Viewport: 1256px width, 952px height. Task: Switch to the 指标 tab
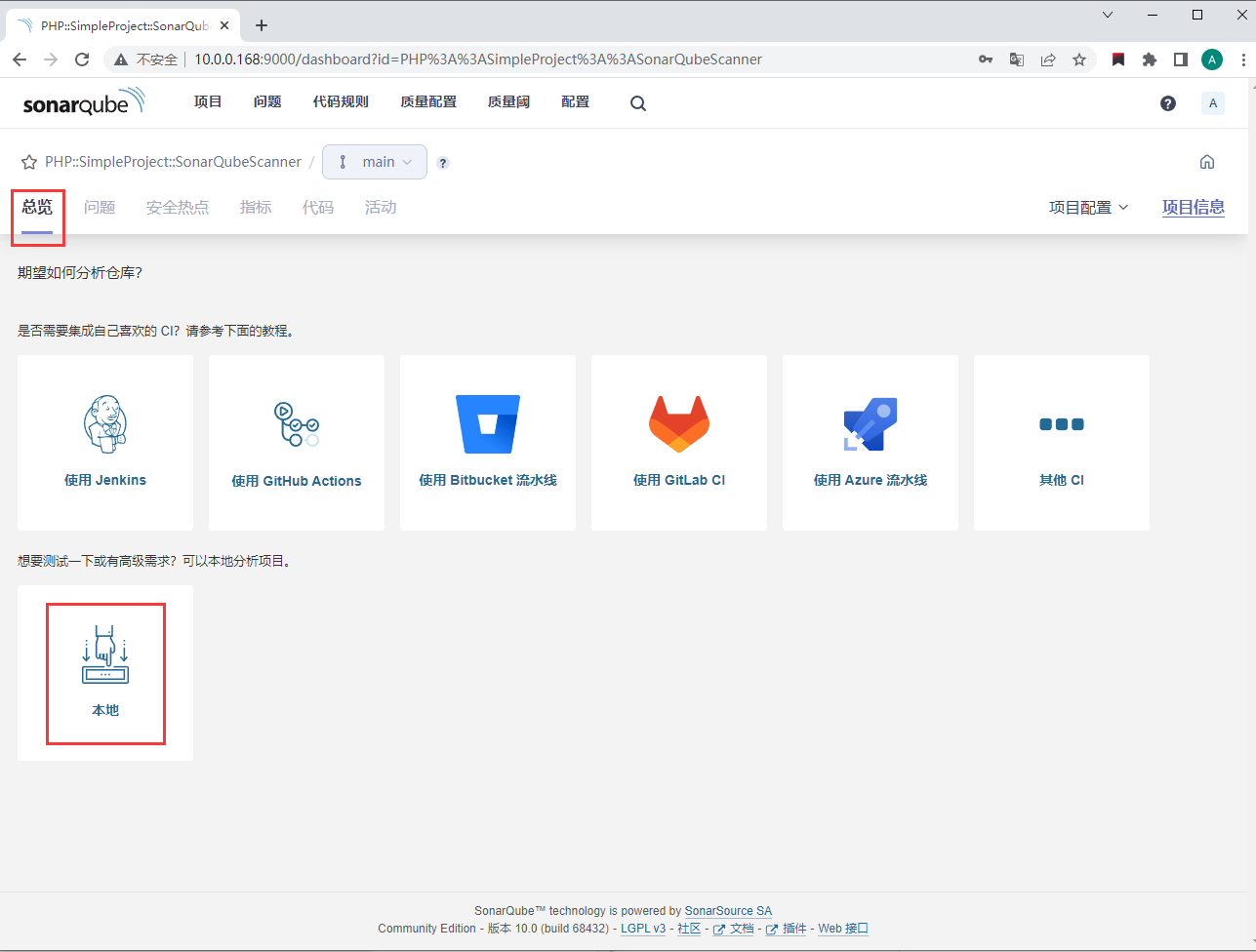(x=256, y=207)
